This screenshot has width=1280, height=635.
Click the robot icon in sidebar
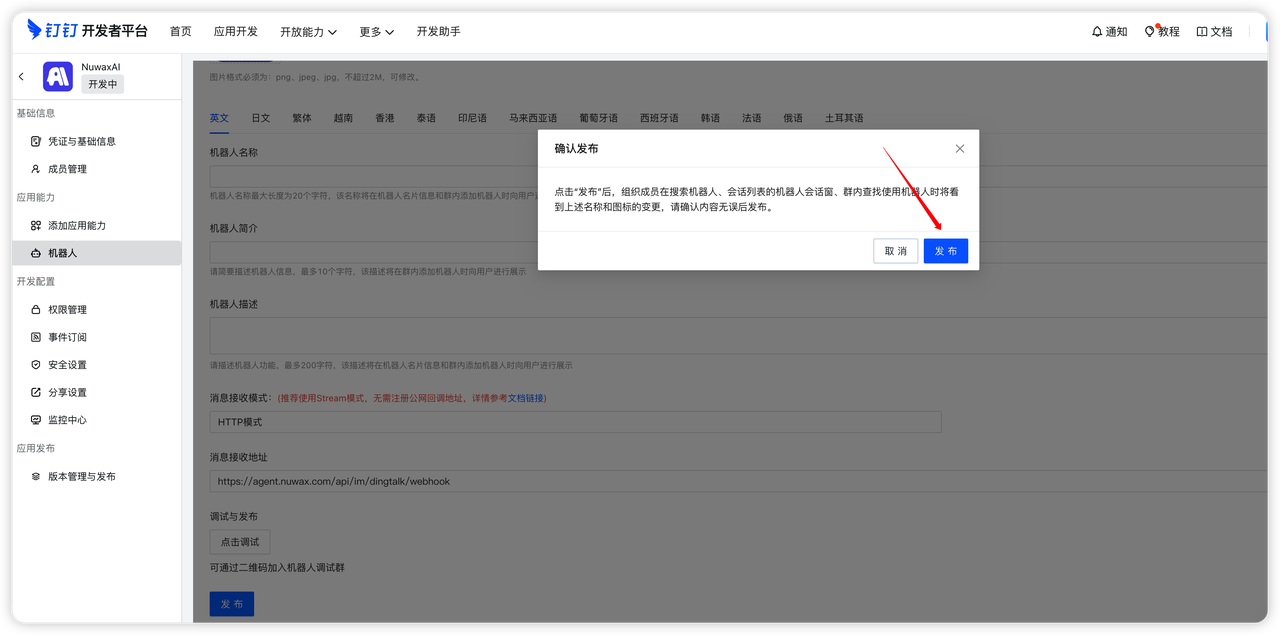click(36, 253)
